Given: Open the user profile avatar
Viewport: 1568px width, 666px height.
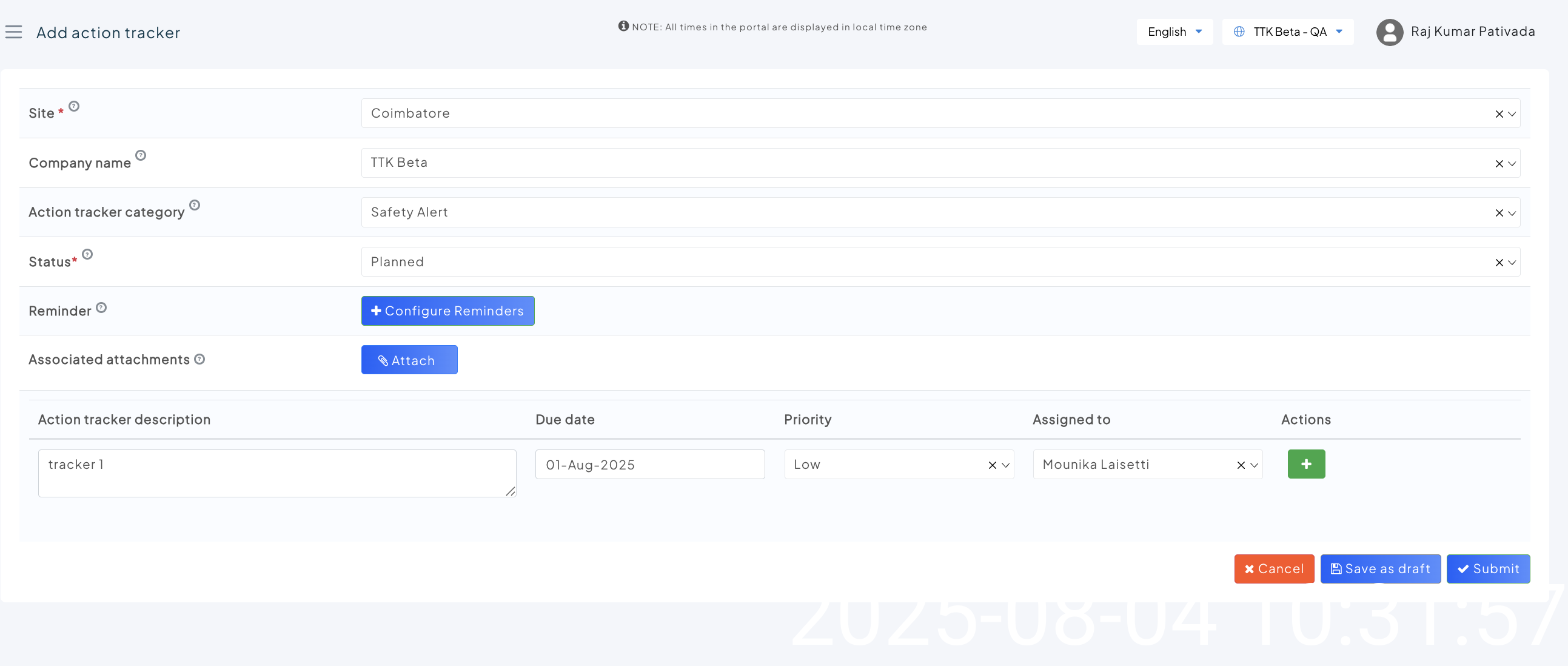Looking at the screenshot, I should [1389, 32].
